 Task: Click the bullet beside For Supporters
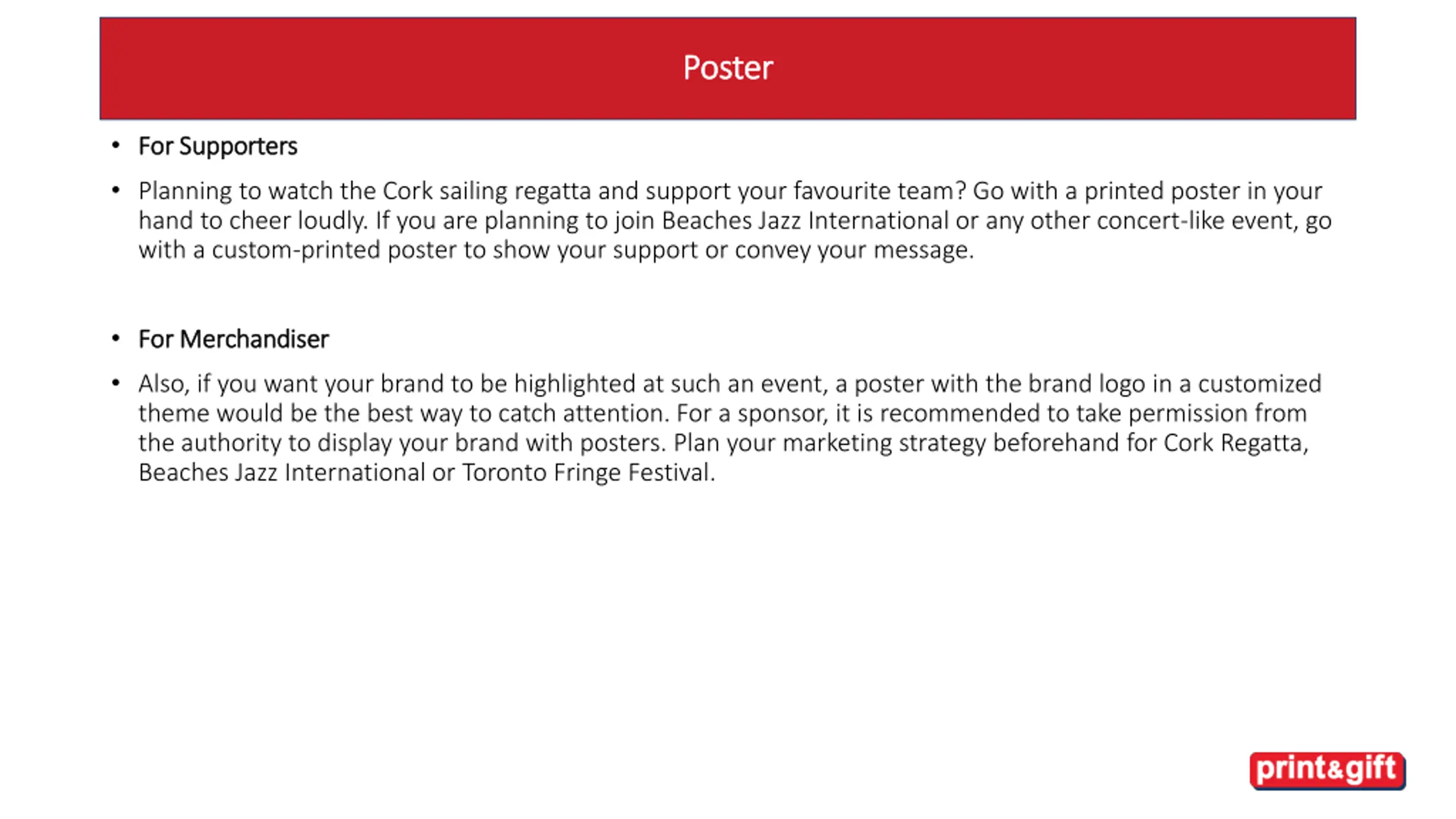[x=116, y=146]
